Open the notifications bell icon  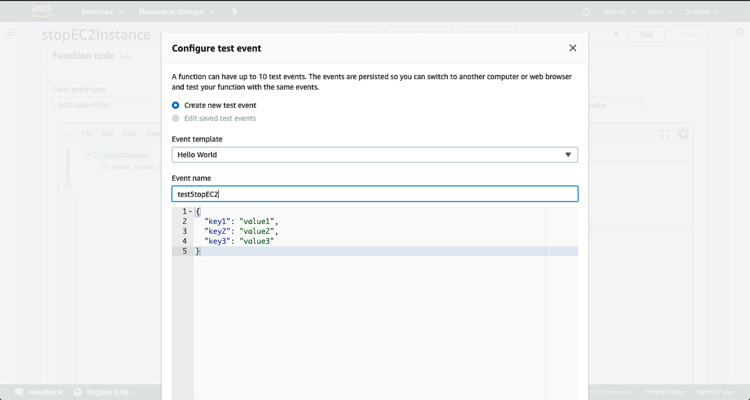click(586, 12)
